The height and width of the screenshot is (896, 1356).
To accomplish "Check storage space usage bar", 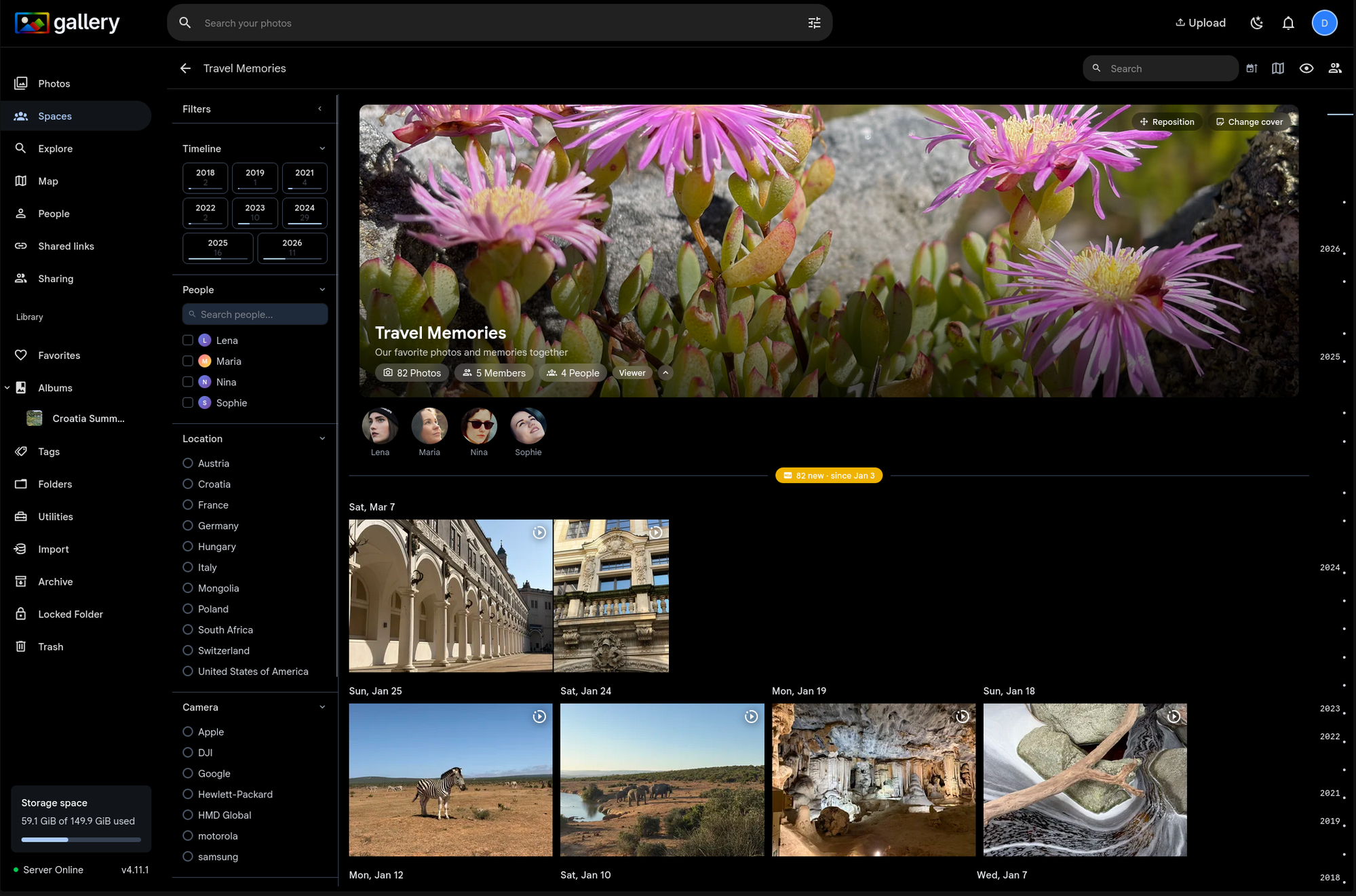I will pos(81,839).
